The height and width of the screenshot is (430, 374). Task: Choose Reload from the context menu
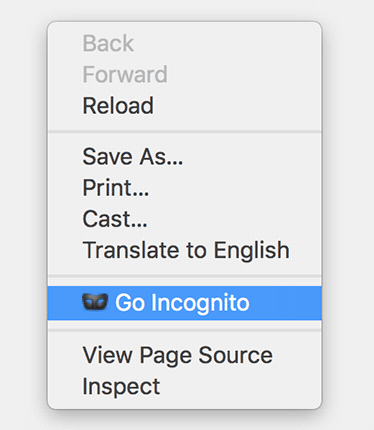tap(185, 106)
